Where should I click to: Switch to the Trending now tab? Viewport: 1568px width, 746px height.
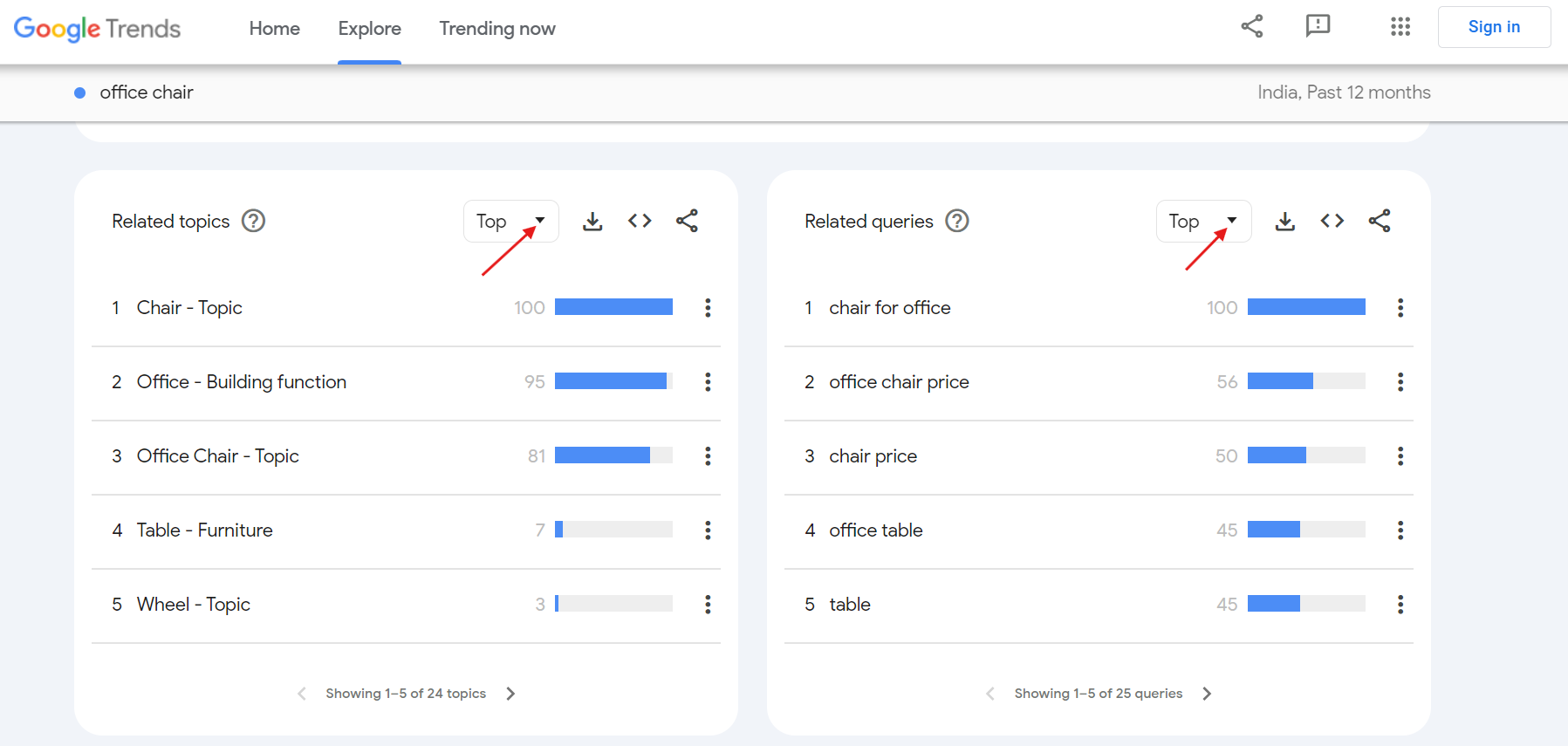point(497,29)
